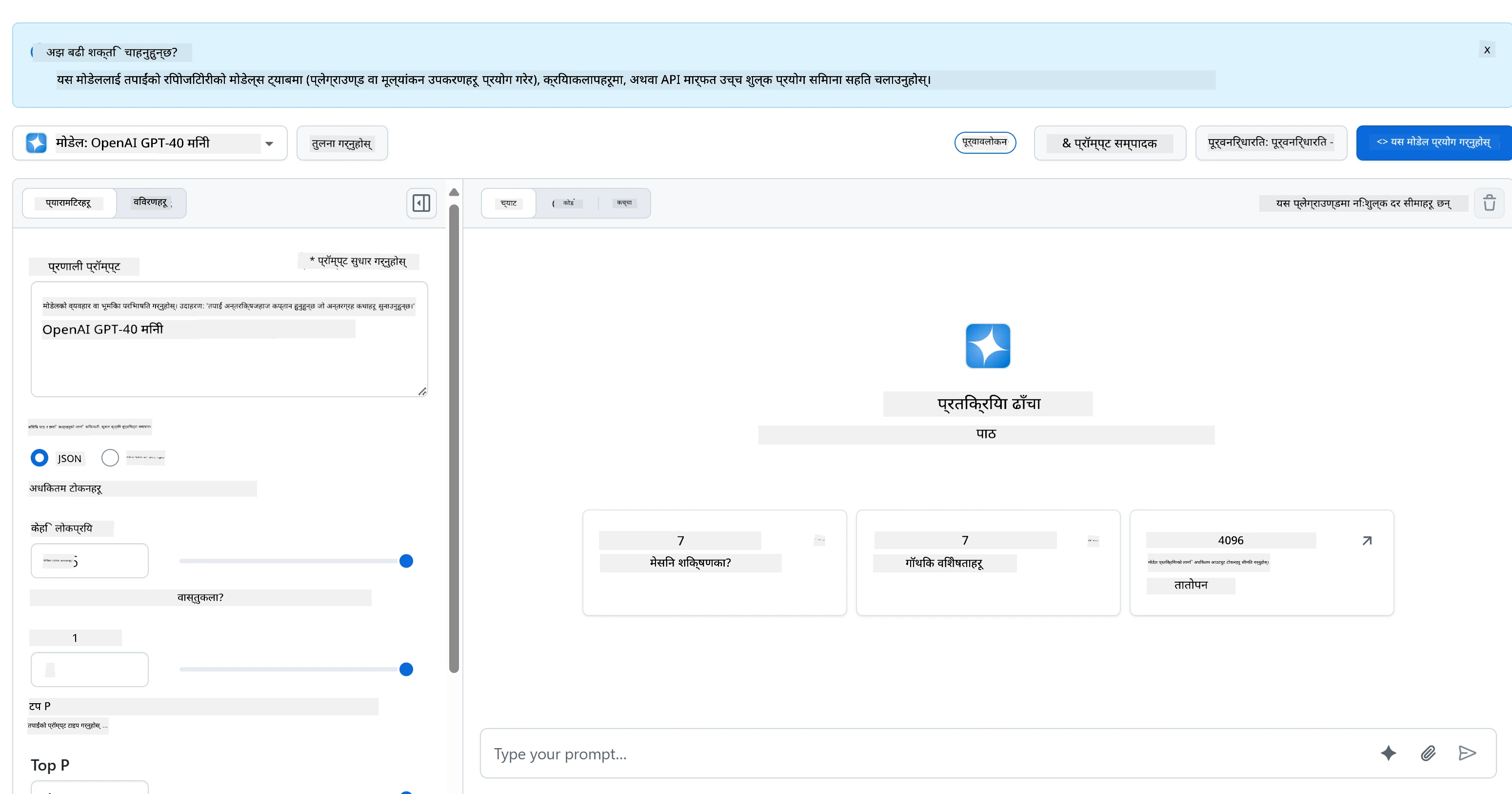Screen dimensions: 1512x794
Task: Click the तुलना गर्नुहोस् compare button
Action: [341, 143]
